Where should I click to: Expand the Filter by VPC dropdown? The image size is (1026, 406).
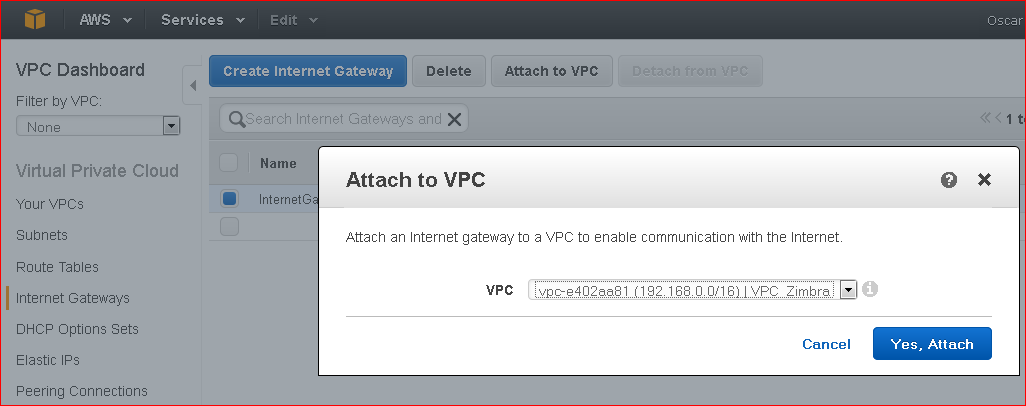tap(98, 126)
